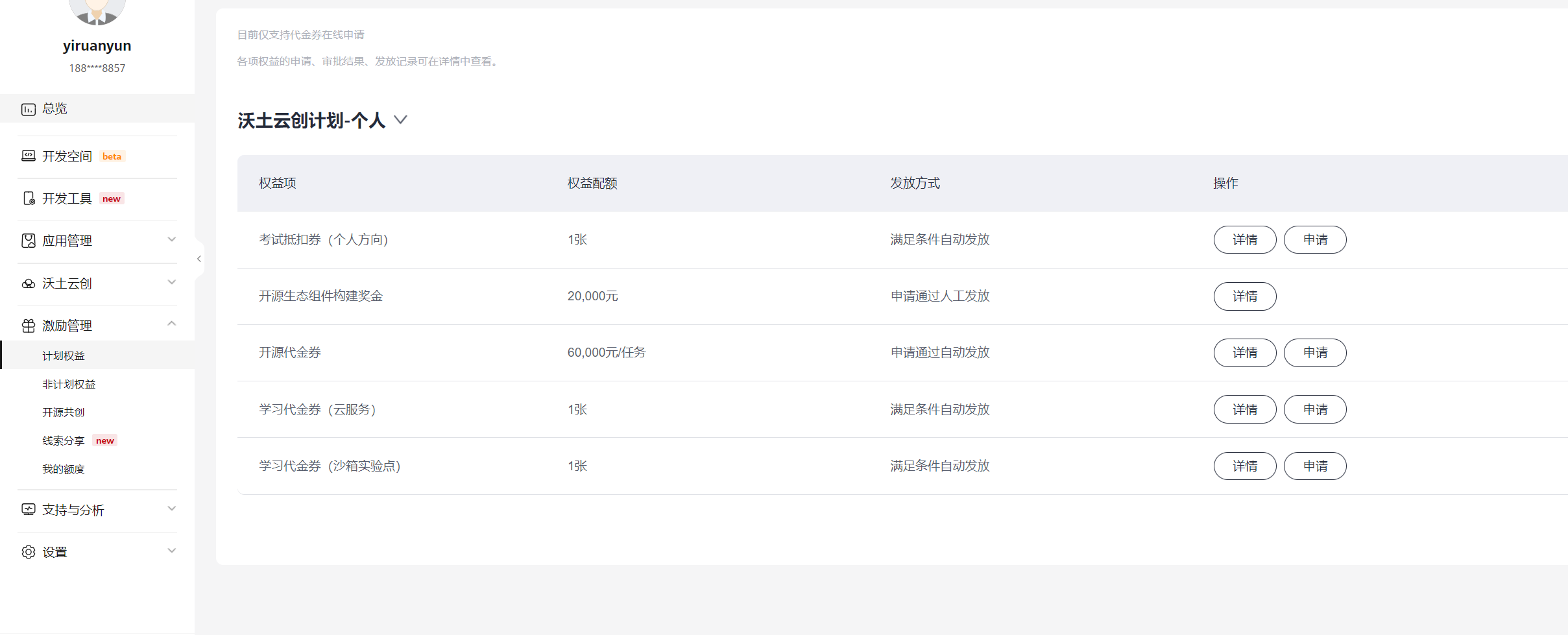
Task: Click the 权益项 column header
Action: tap(278, 183)
